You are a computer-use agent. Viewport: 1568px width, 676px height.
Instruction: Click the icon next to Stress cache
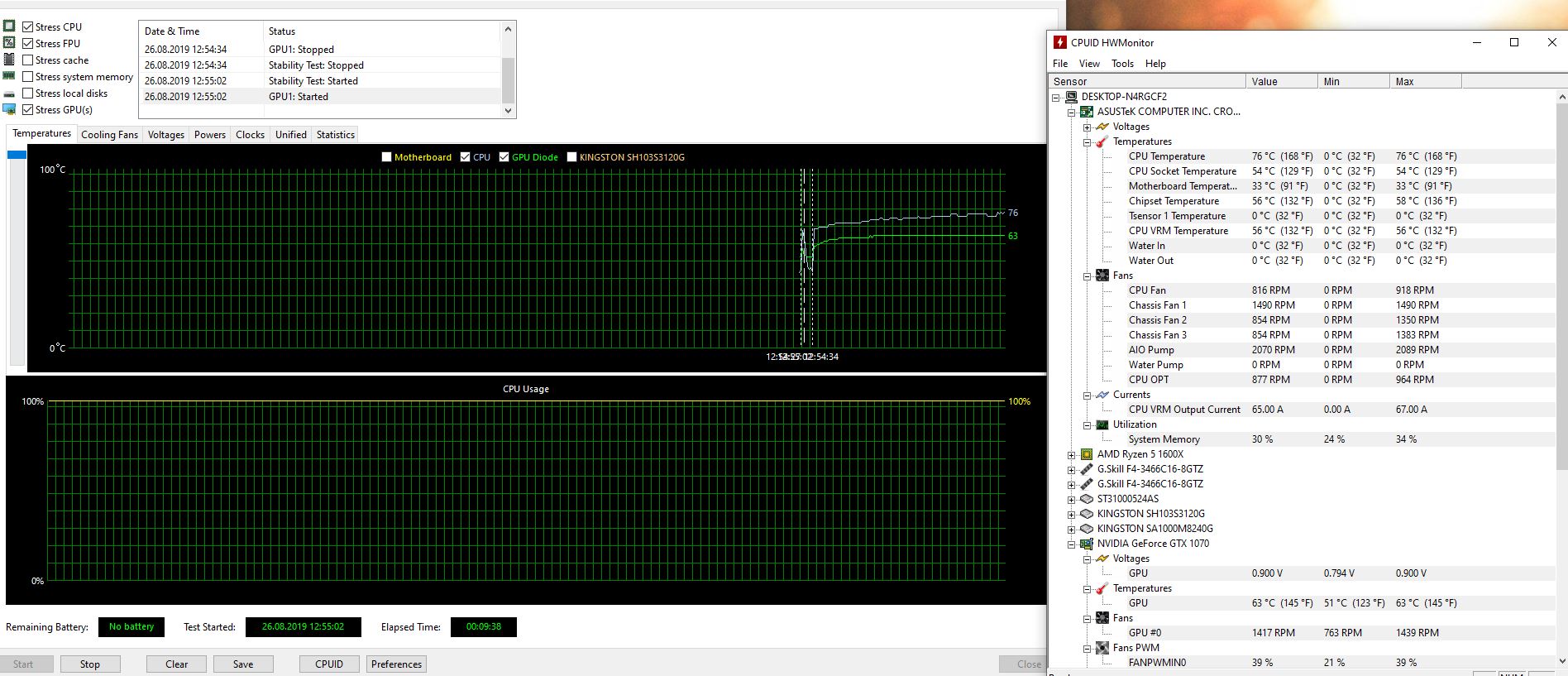[9, 60]
